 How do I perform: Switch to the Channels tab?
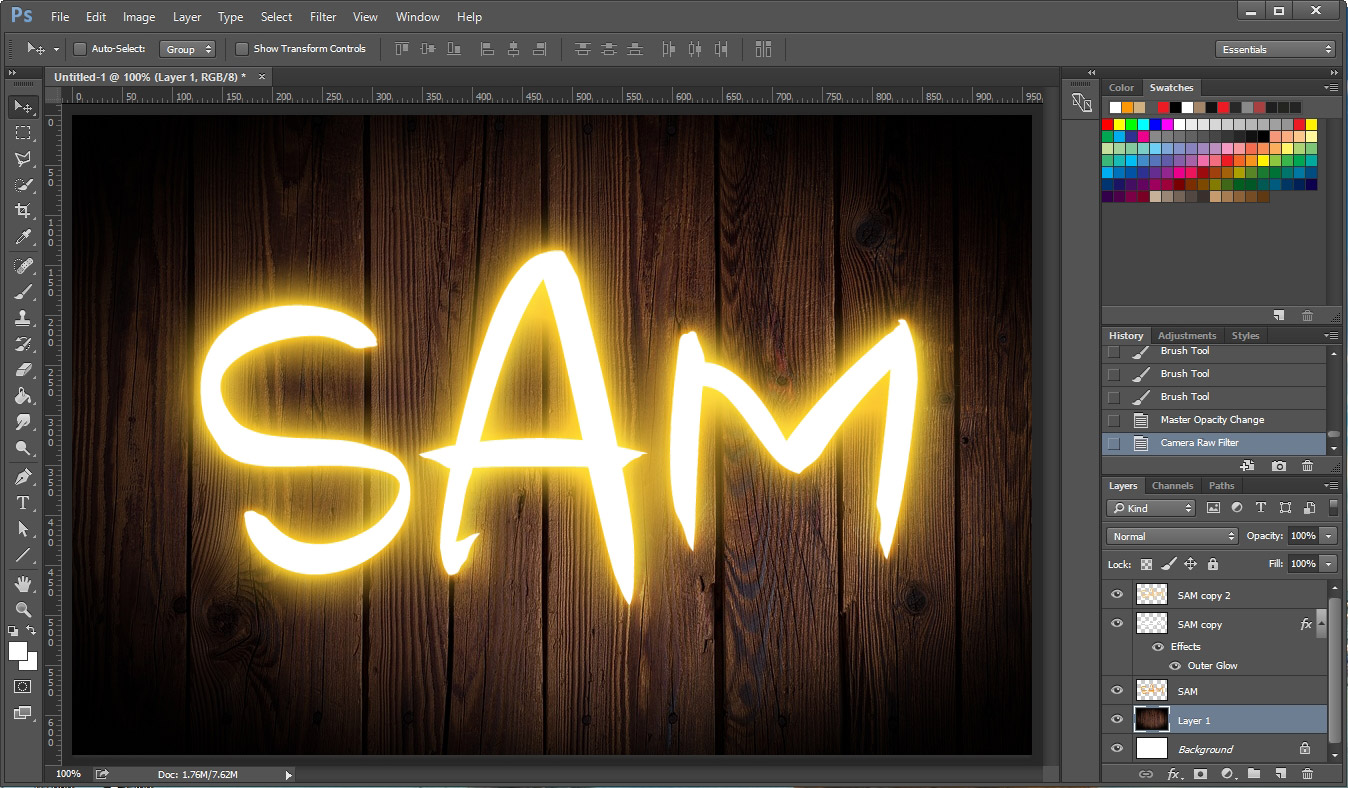pos(1172,486)
